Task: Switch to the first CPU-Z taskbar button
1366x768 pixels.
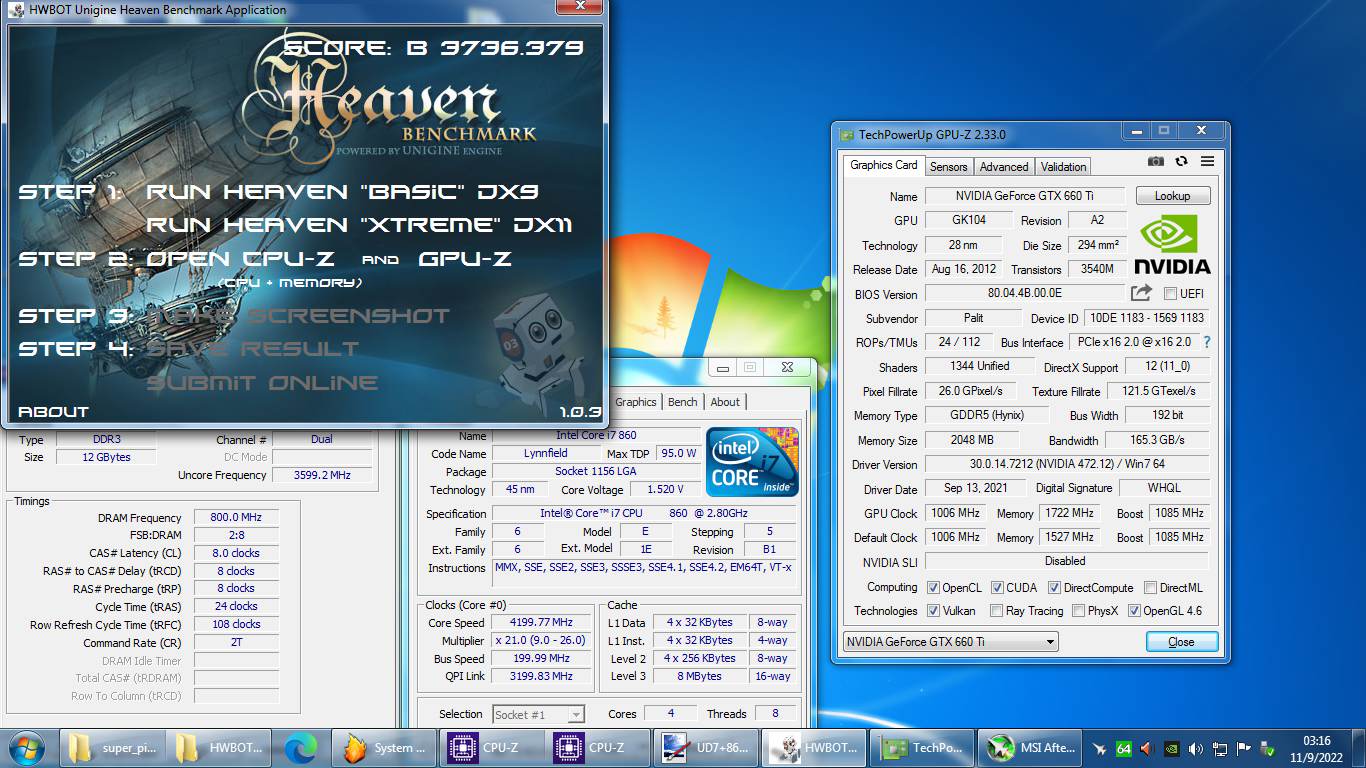Action: [491, 747]
